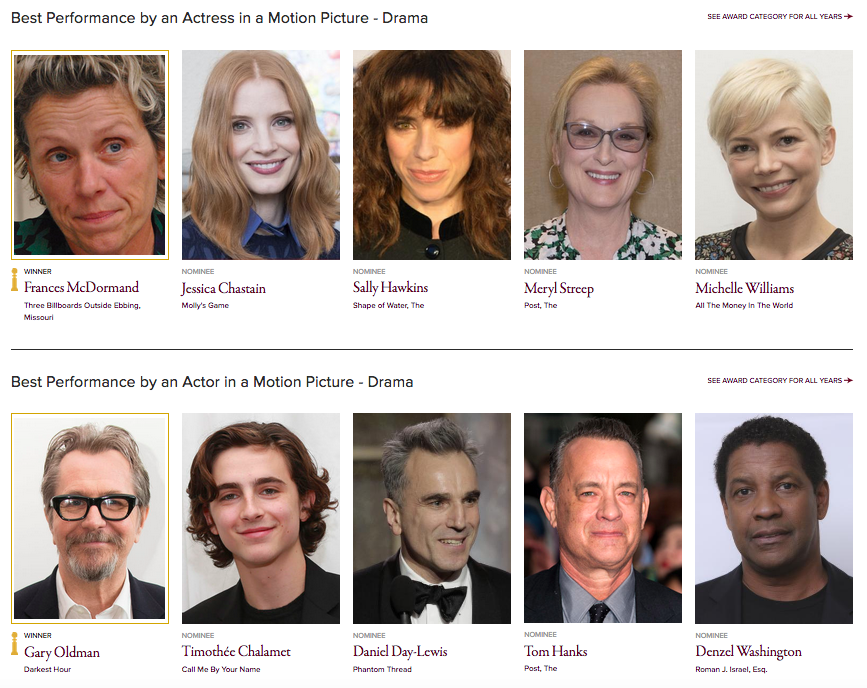The image size is (867, 688).
Task: Open the film link 'Shape of Water, The'
Action: pyautogui.click(x=389, y=305)
